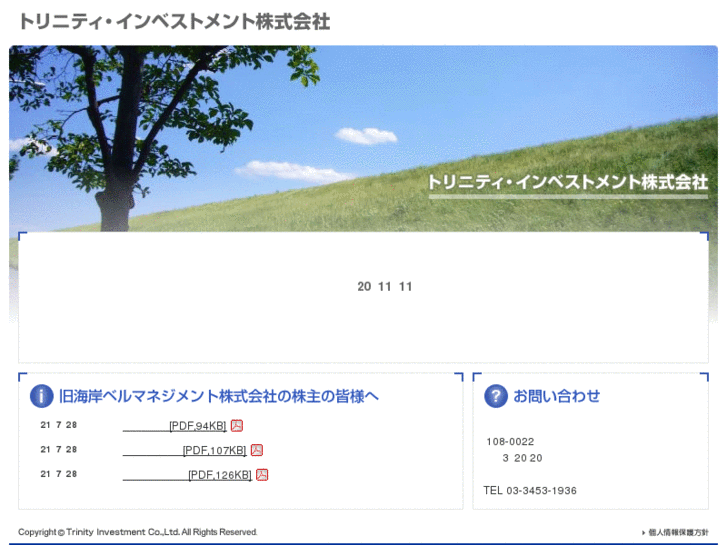The width and height of the screenshot is (727, 545).
Task: Open the [PDF,107KB] document link
Action: pyautogui.click(x=185, y=450)
